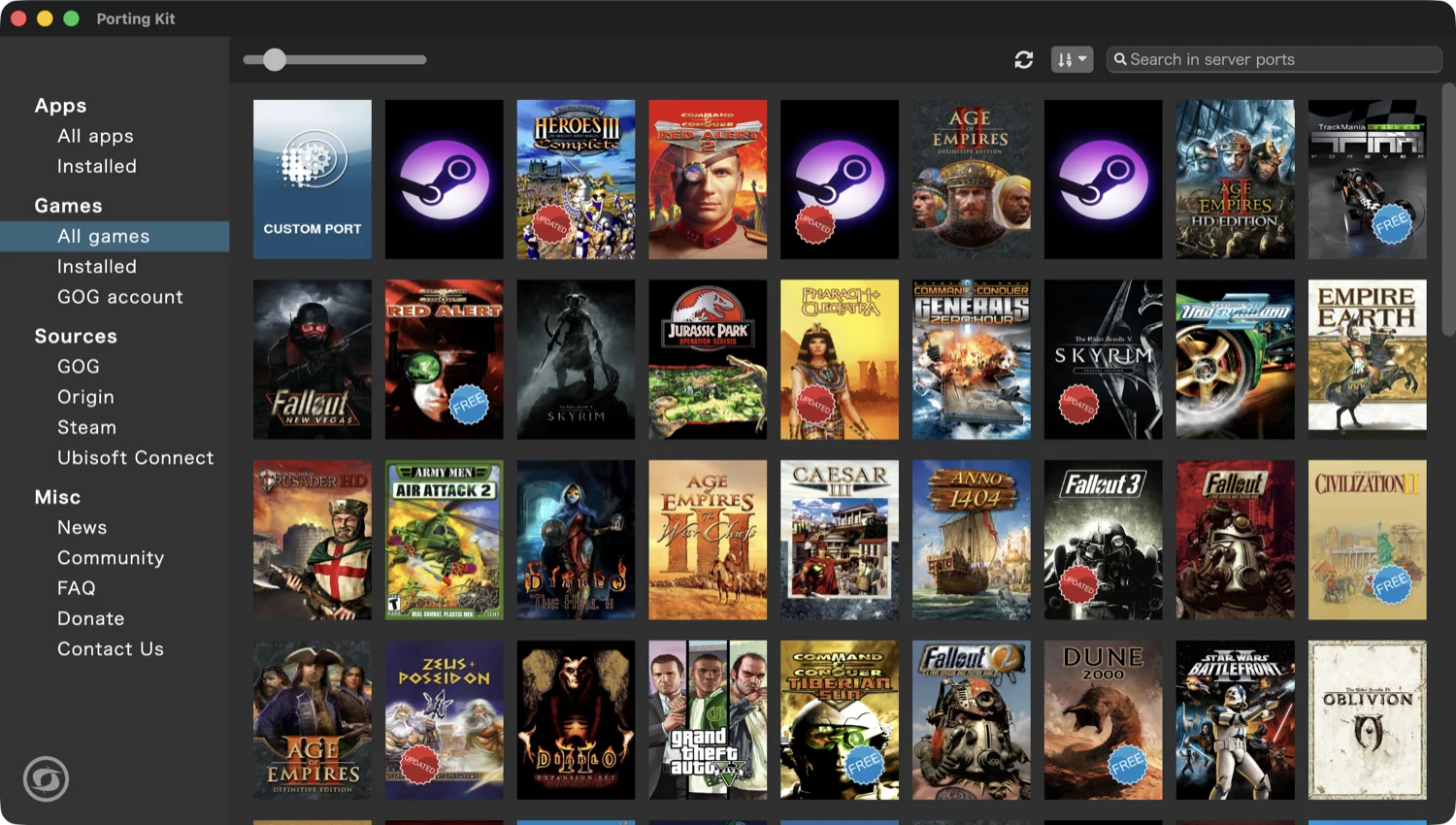Viewport: 1456px width, 825px height.
Task: Open the sort order dropdown
Action: tap(1072, 60)
